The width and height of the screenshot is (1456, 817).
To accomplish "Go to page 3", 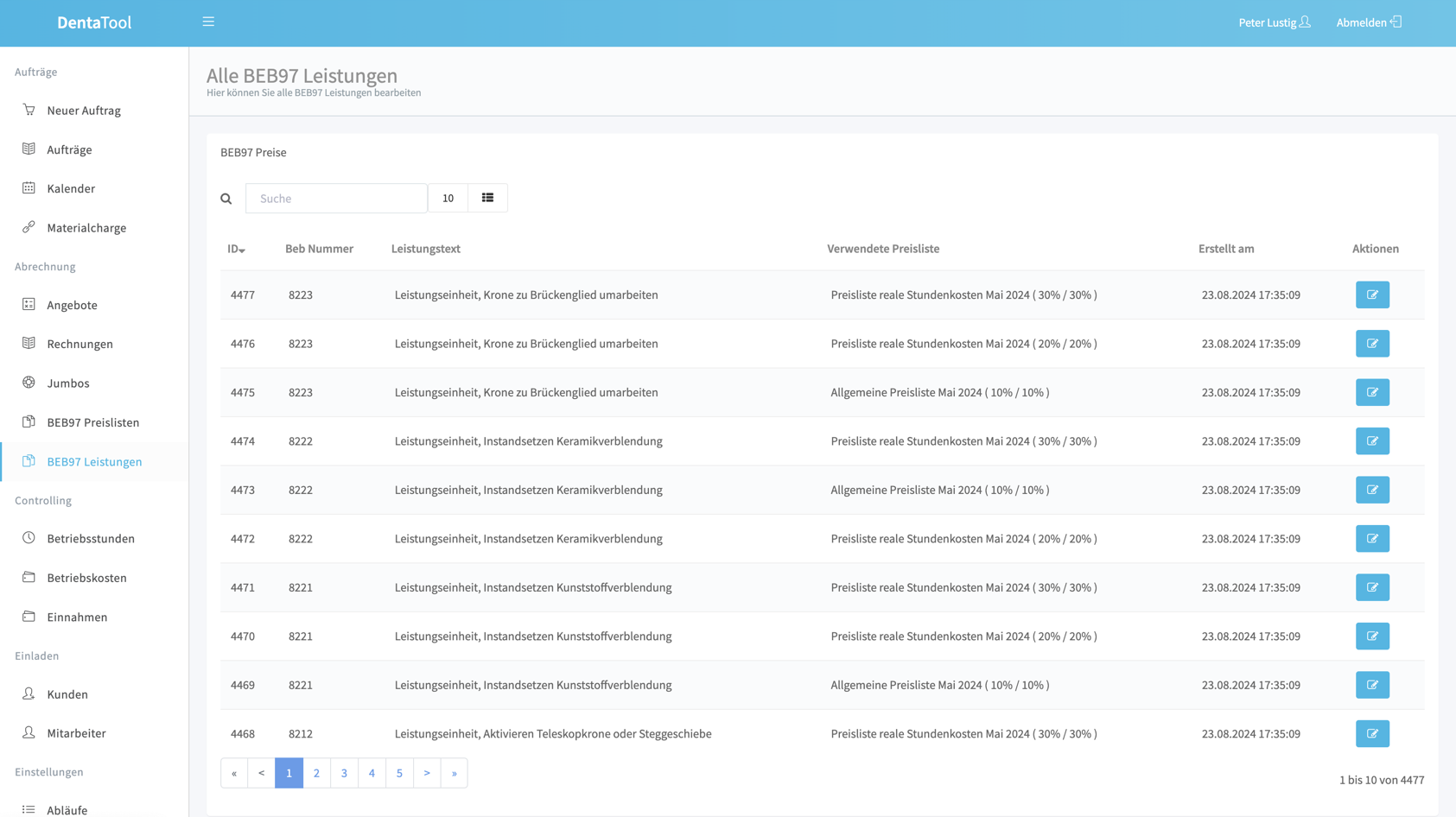I will tap(344, 773).
